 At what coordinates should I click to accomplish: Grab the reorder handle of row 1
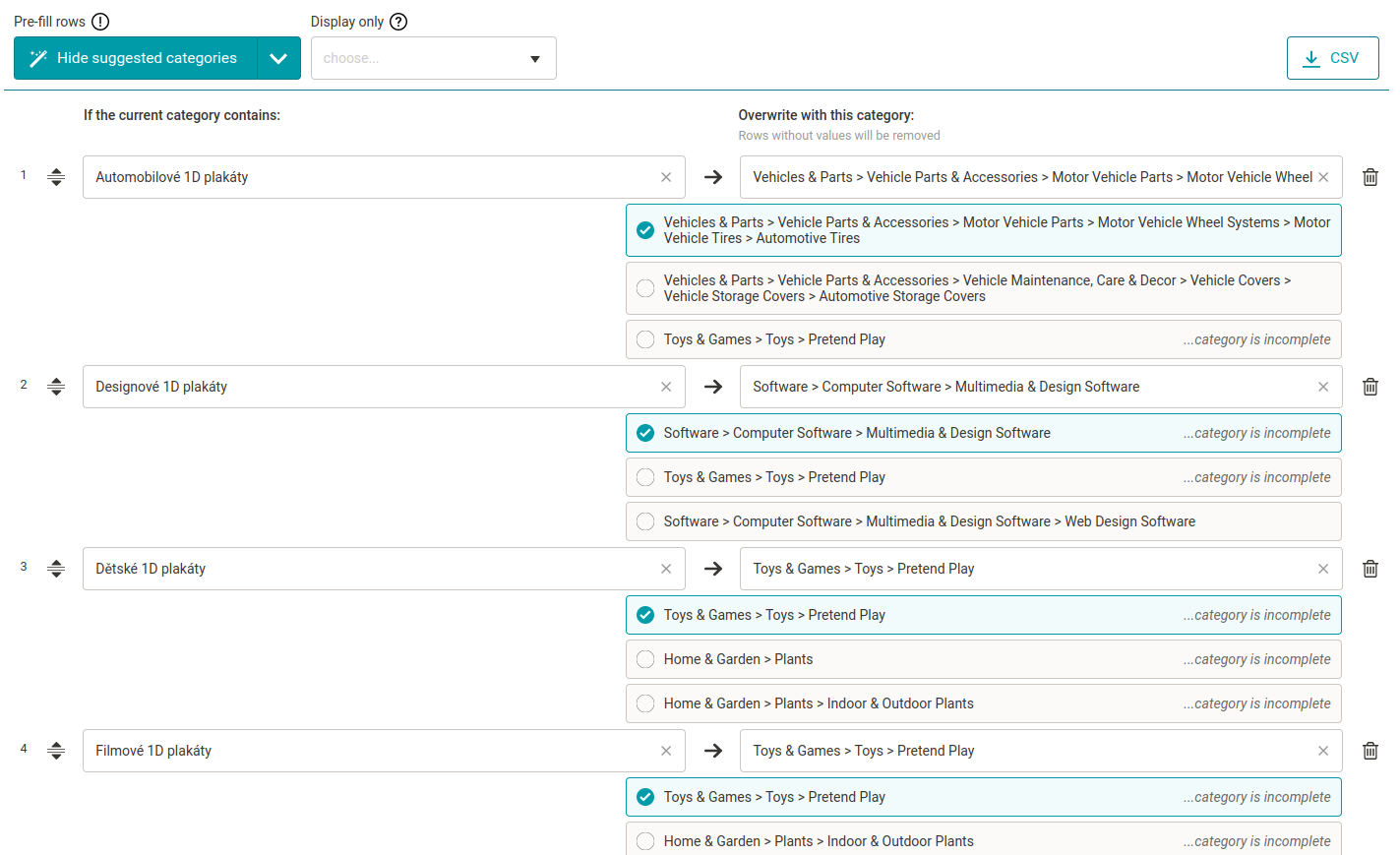pyautogui.click(x=56, y=177)
